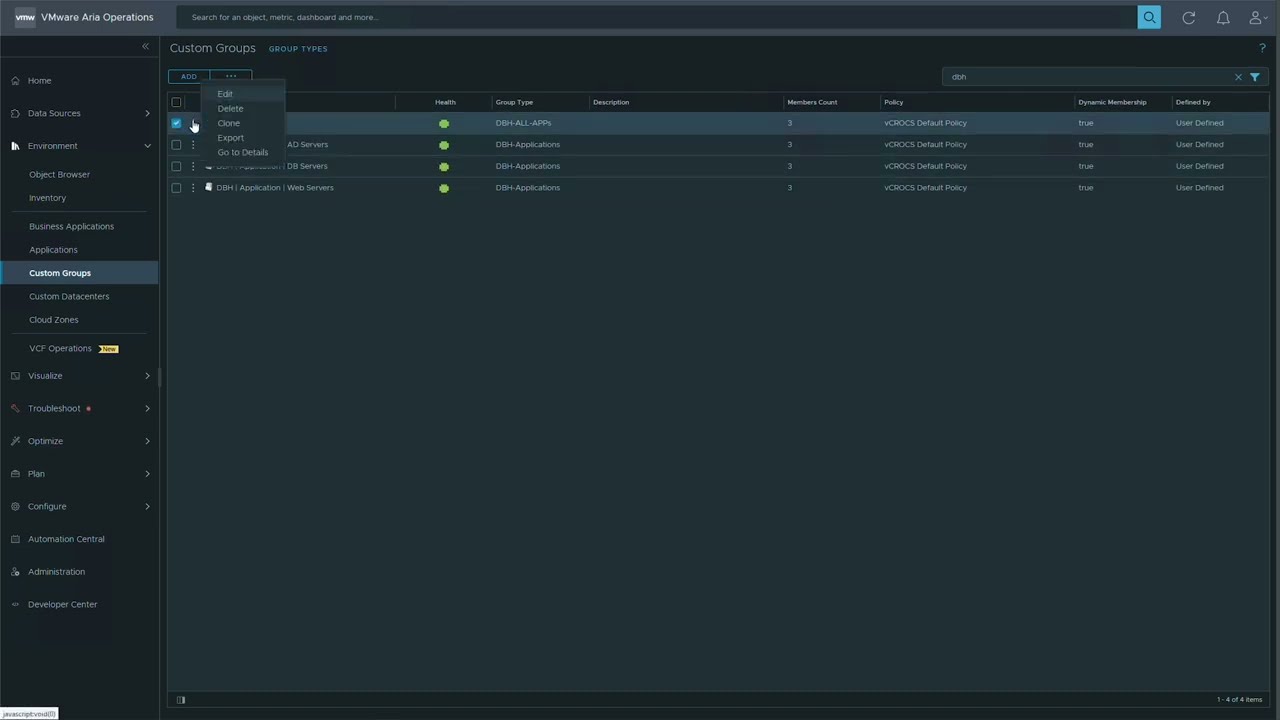Open Inventory in sidebar
The width and height of the screenshot is (1280, 720).
(x=47, y=198)
